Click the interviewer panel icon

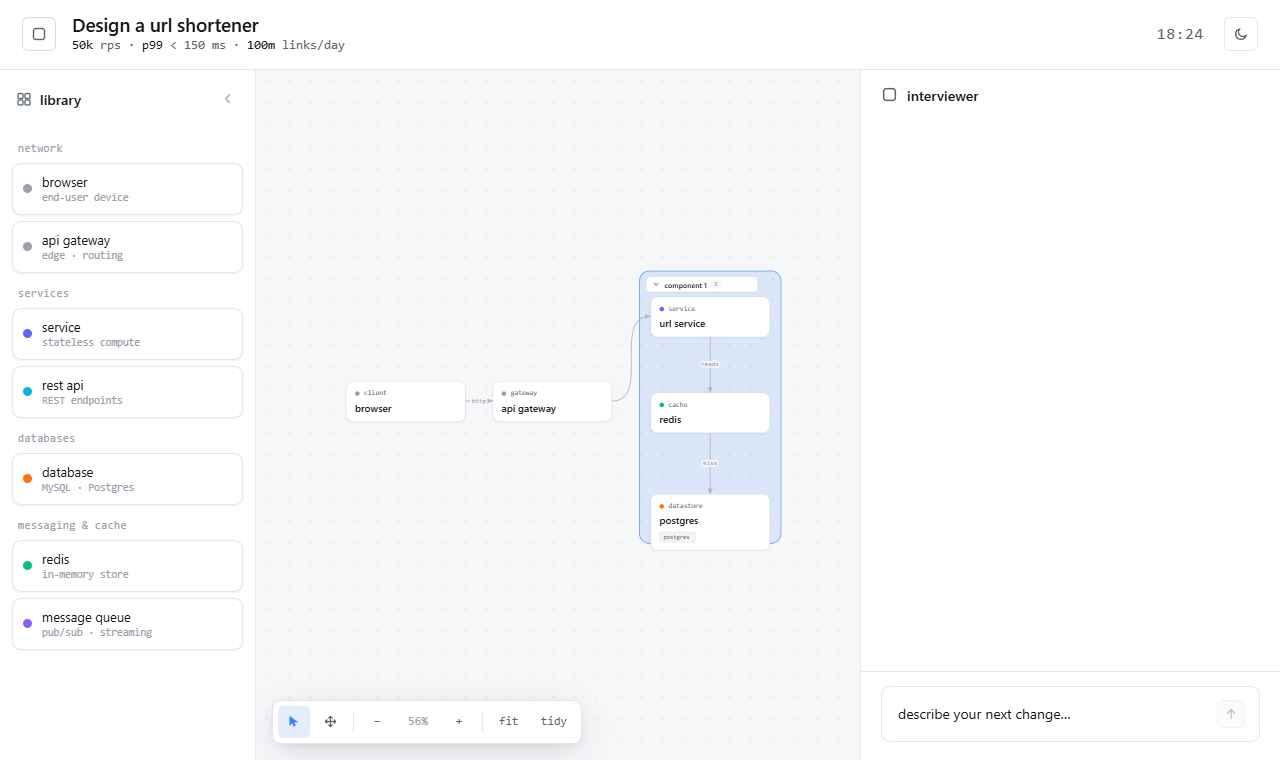pos(889,95)
